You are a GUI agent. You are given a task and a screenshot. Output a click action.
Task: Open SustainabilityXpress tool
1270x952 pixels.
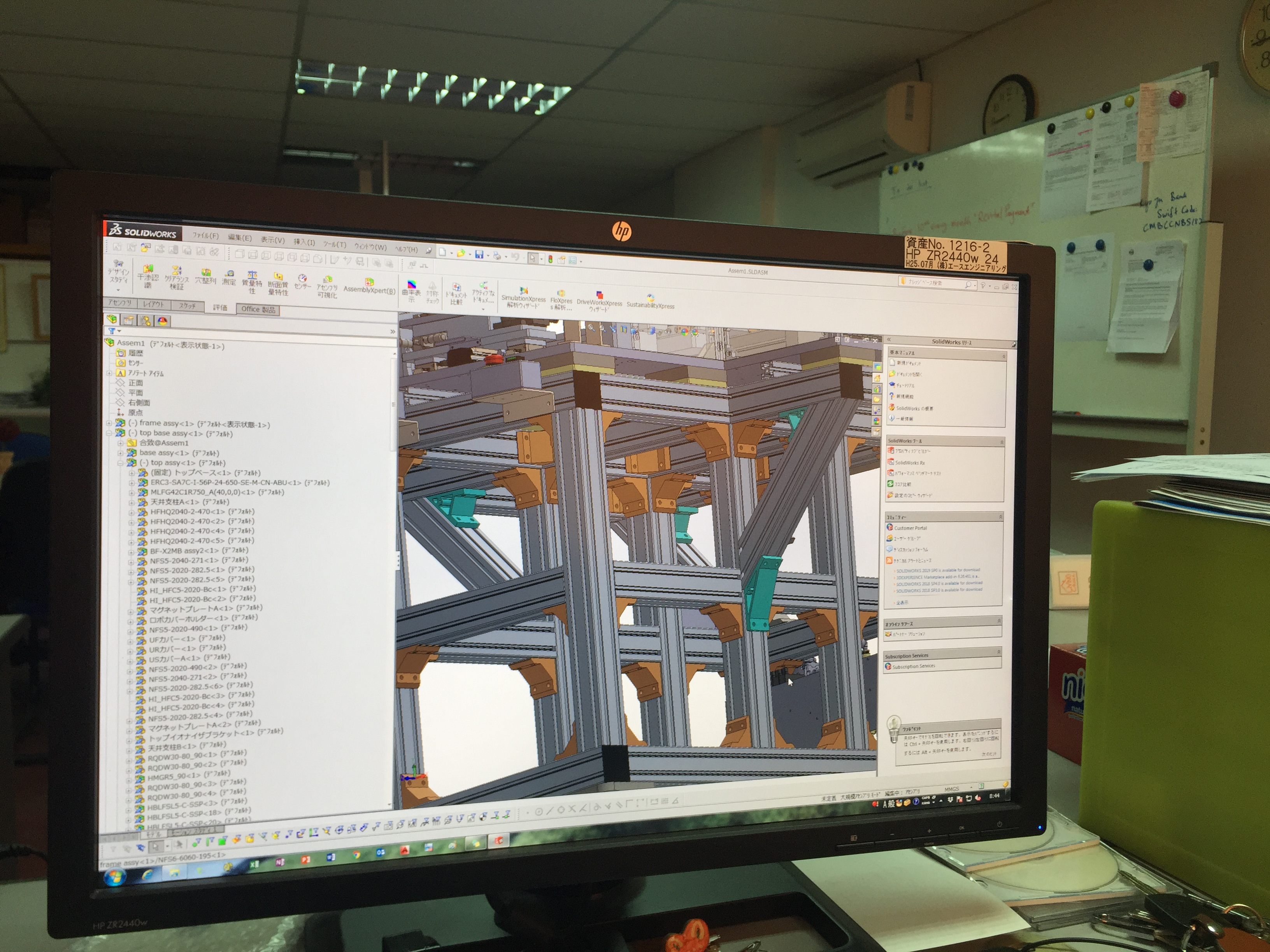click(650, 302)
